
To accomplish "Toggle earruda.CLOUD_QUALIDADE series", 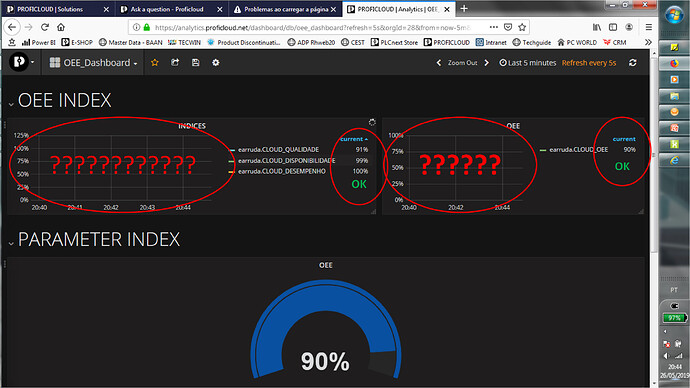I will pyautogui.click(x=278, y=150).
